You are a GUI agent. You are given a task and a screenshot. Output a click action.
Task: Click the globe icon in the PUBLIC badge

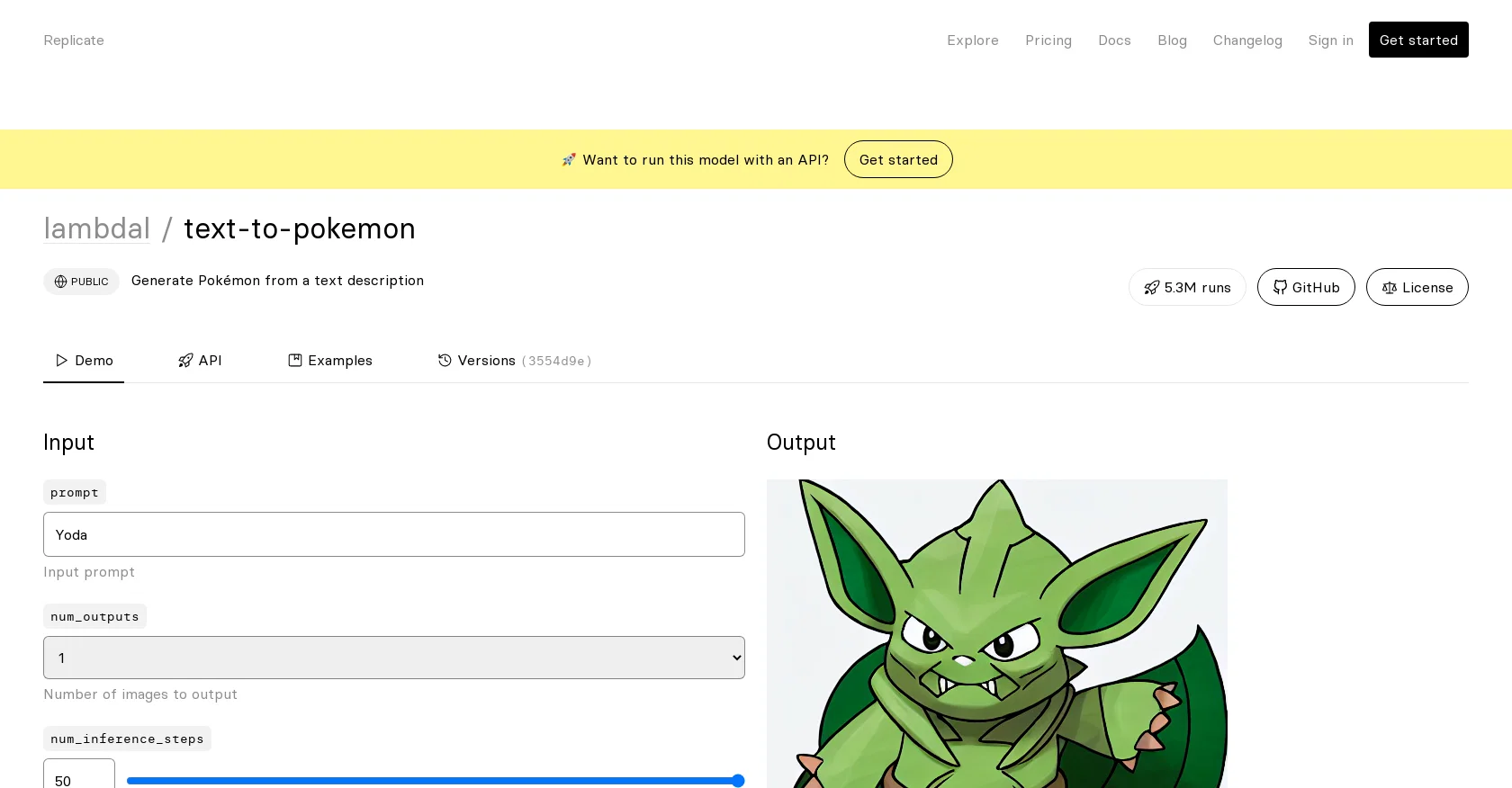pyautogui.click(x=60, y=282)
